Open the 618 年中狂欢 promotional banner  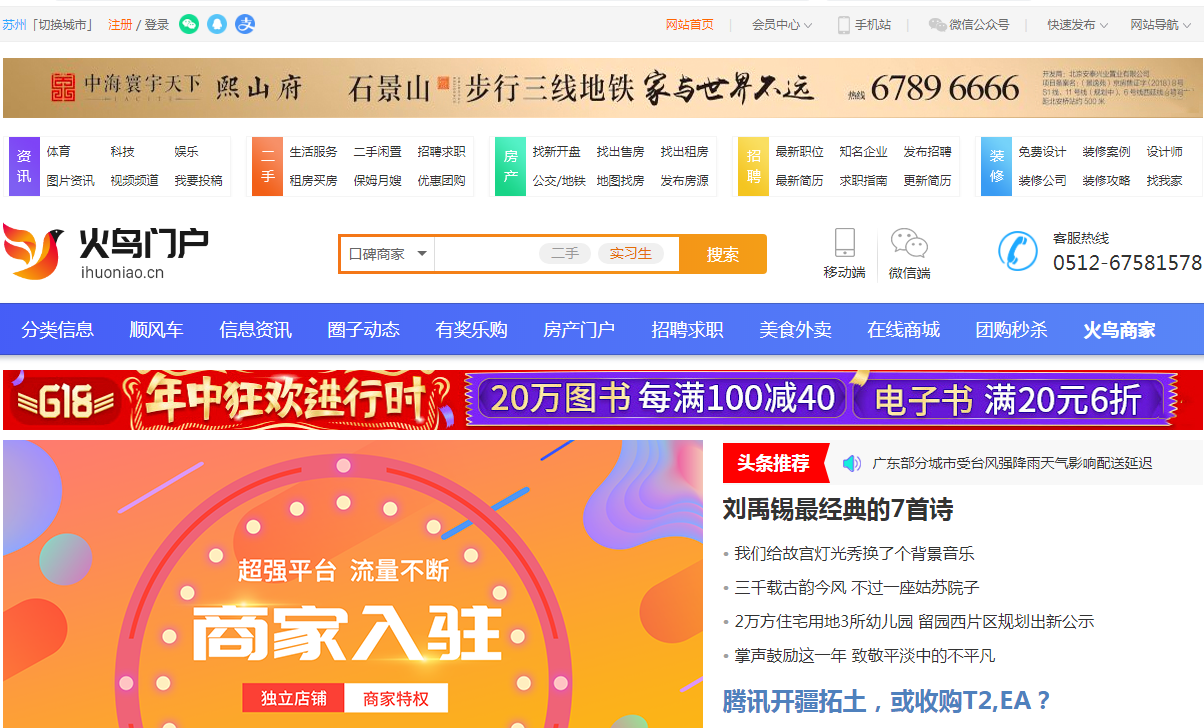point(602,400)
